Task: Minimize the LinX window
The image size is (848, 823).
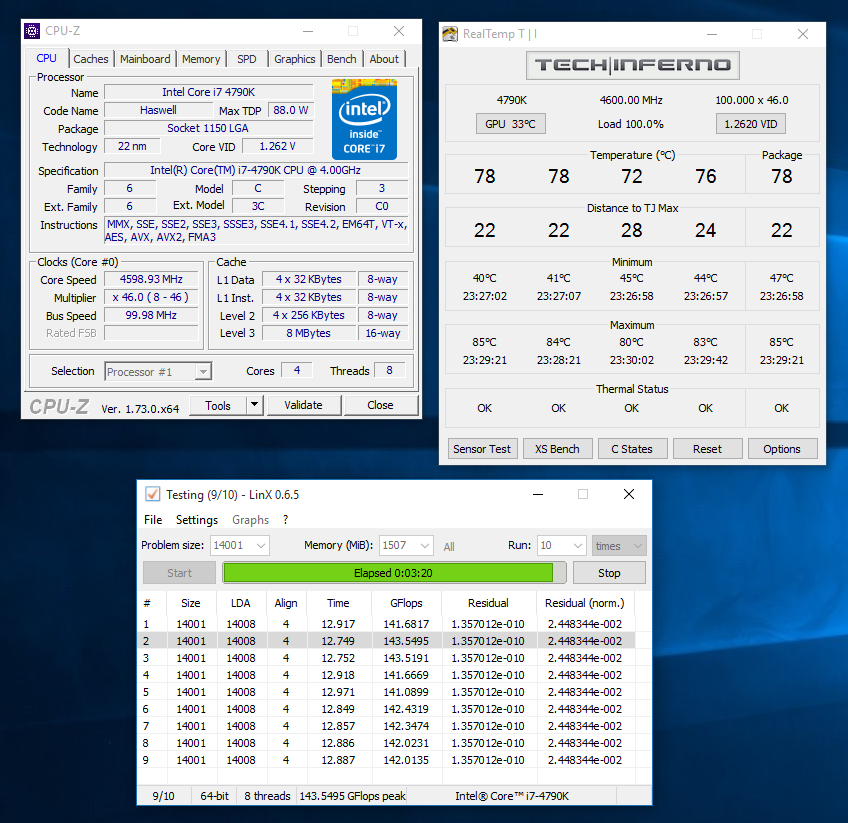Action: [538, 494]
